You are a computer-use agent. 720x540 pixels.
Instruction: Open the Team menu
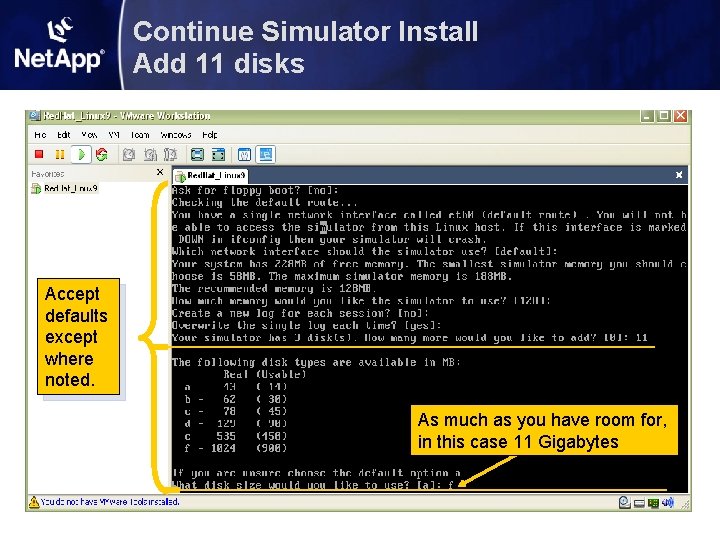pyautogui.click(x=140, y=135)
